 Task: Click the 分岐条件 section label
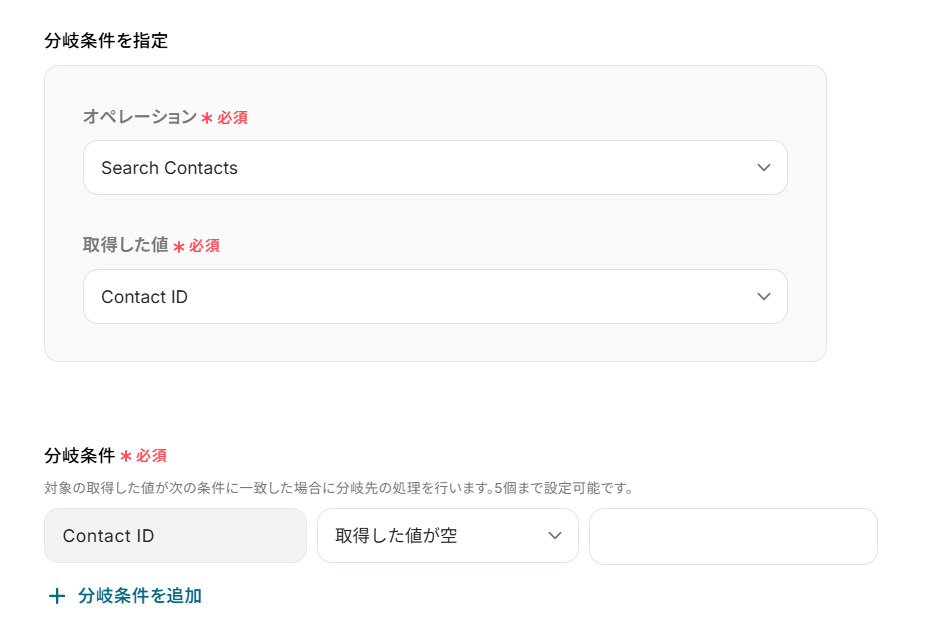point(80,455)
